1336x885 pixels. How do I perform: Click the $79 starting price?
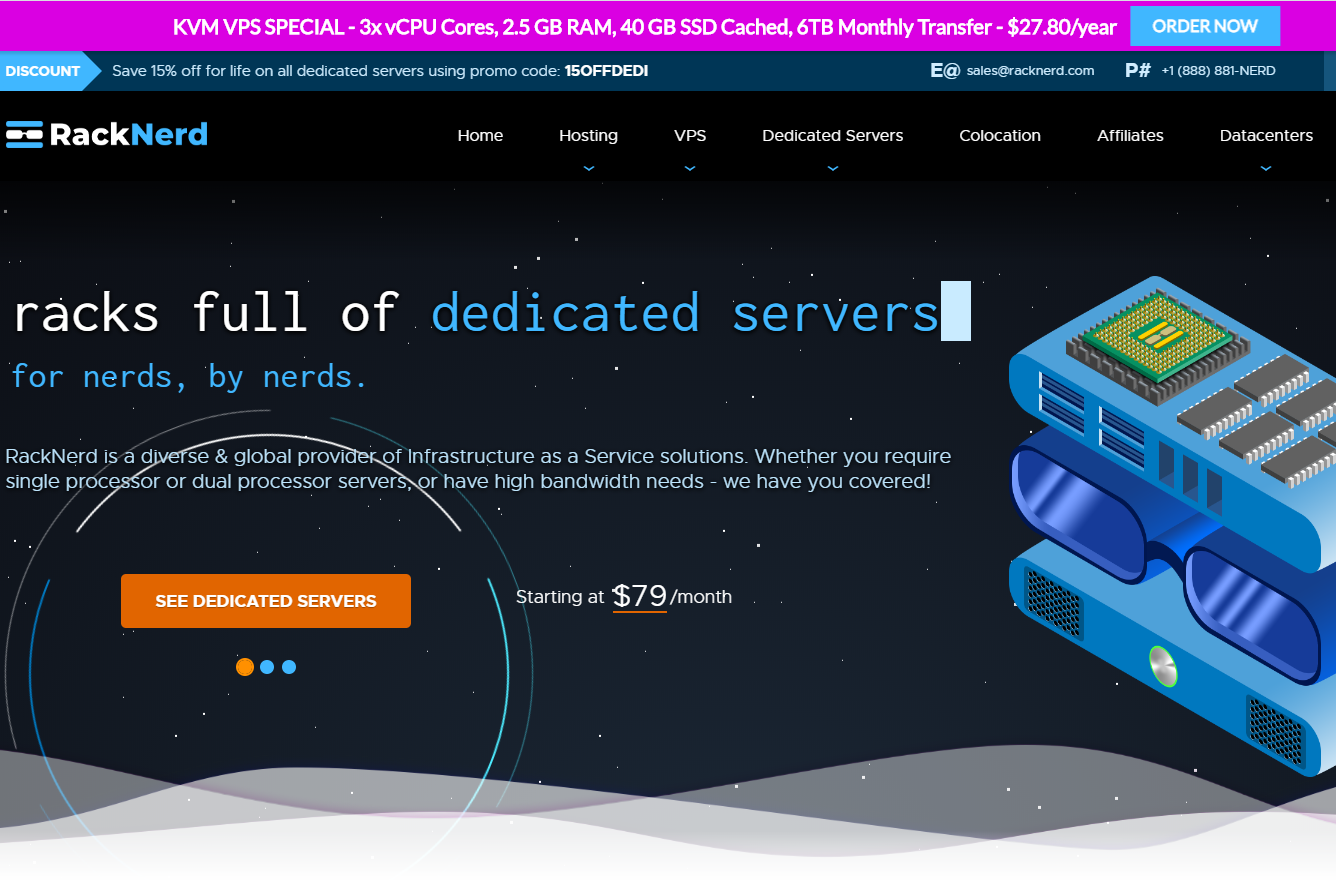[x=640, y=596]
